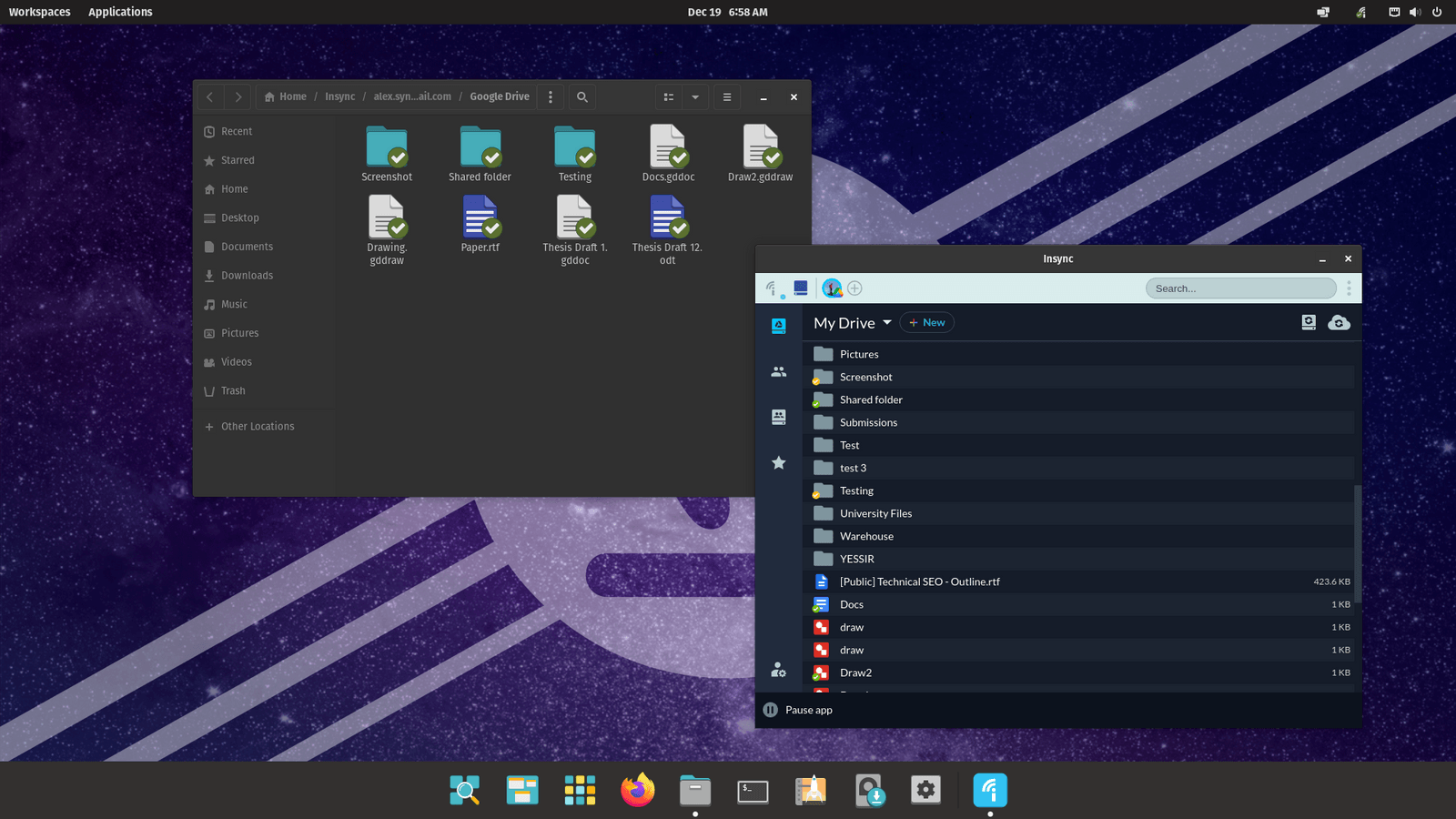Open the hamburger menu in the file manager

point(726,96)
